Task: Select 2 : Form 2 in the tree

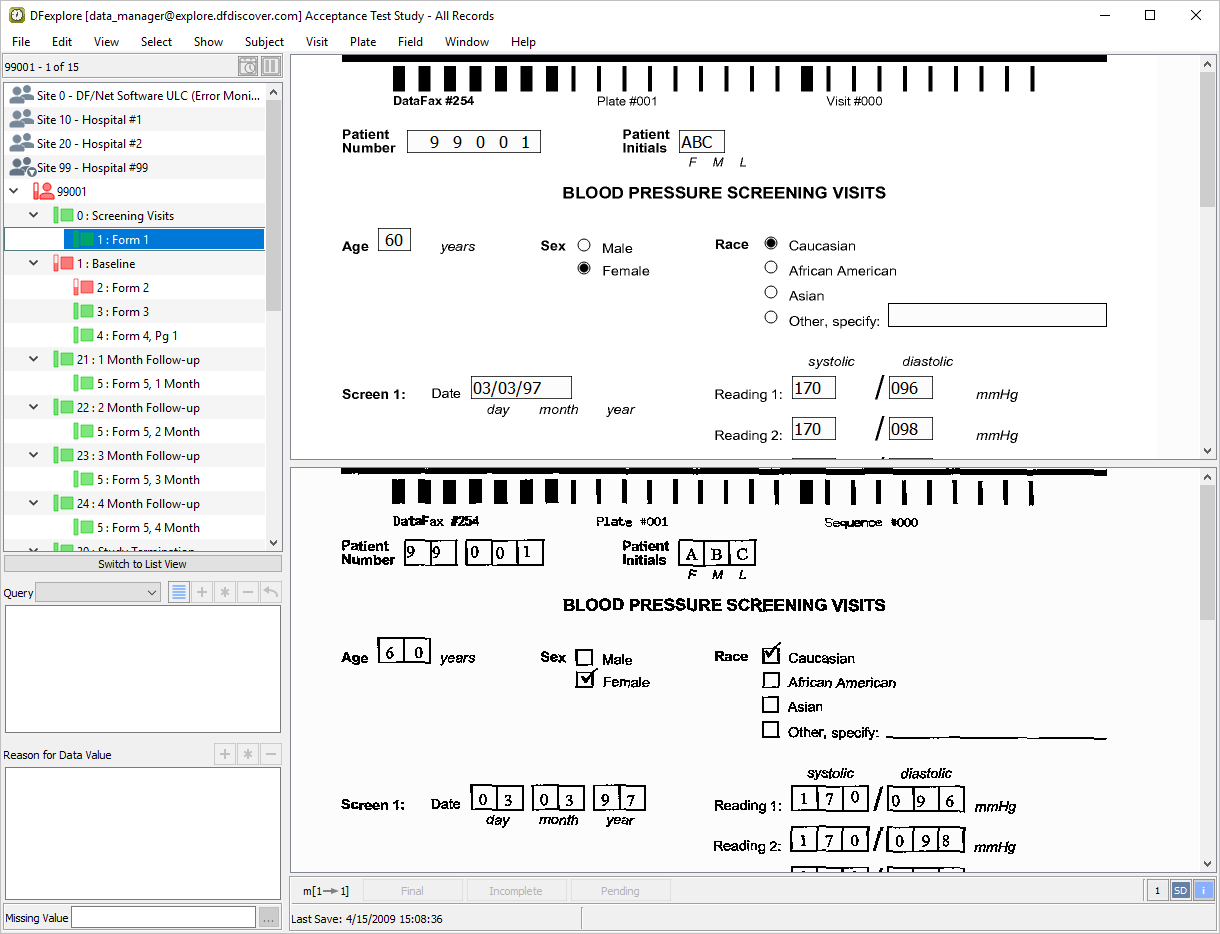Action: (x=123, y=288)
